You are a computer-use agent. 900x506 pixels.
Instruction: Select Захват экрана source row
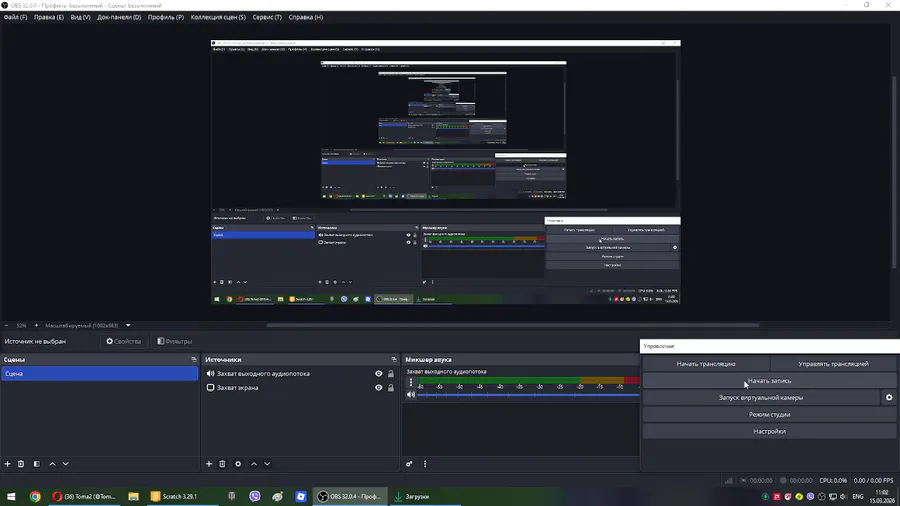click(x=300, y=388)
